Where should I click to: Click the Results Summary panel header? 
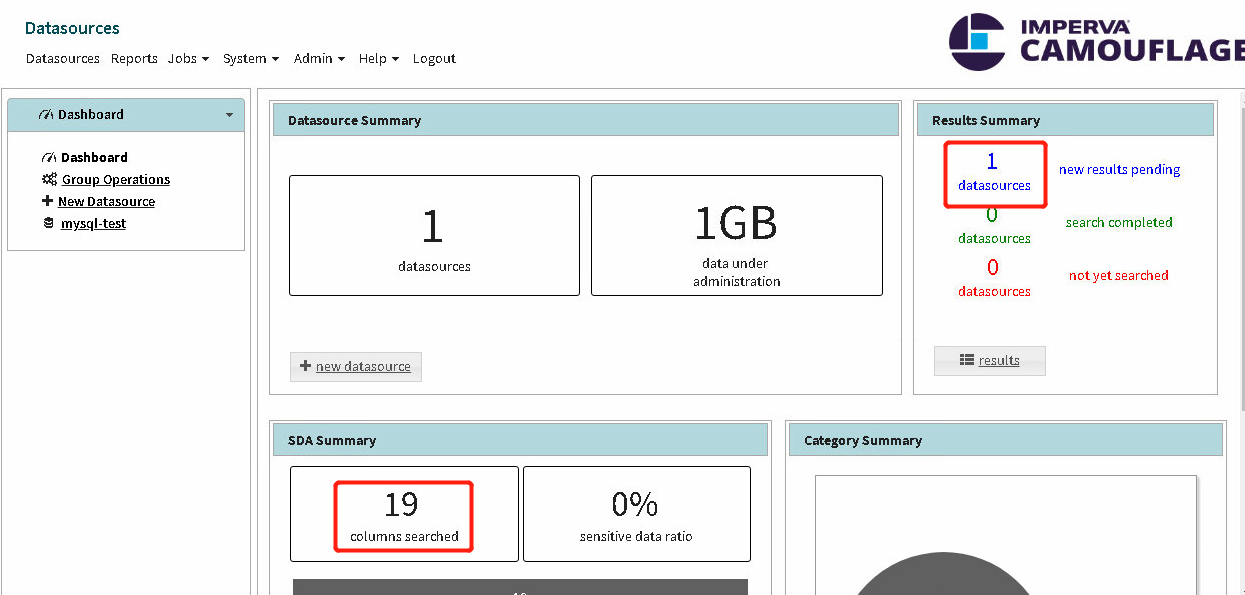(1065, 120)
